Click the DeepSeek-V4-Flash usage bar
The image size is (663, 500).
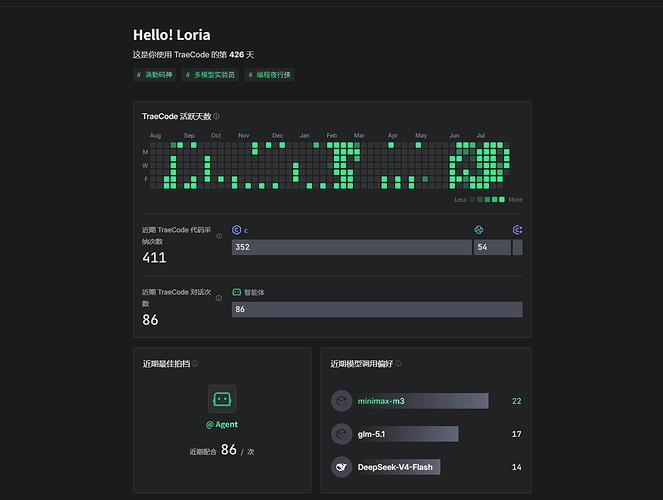397,467
